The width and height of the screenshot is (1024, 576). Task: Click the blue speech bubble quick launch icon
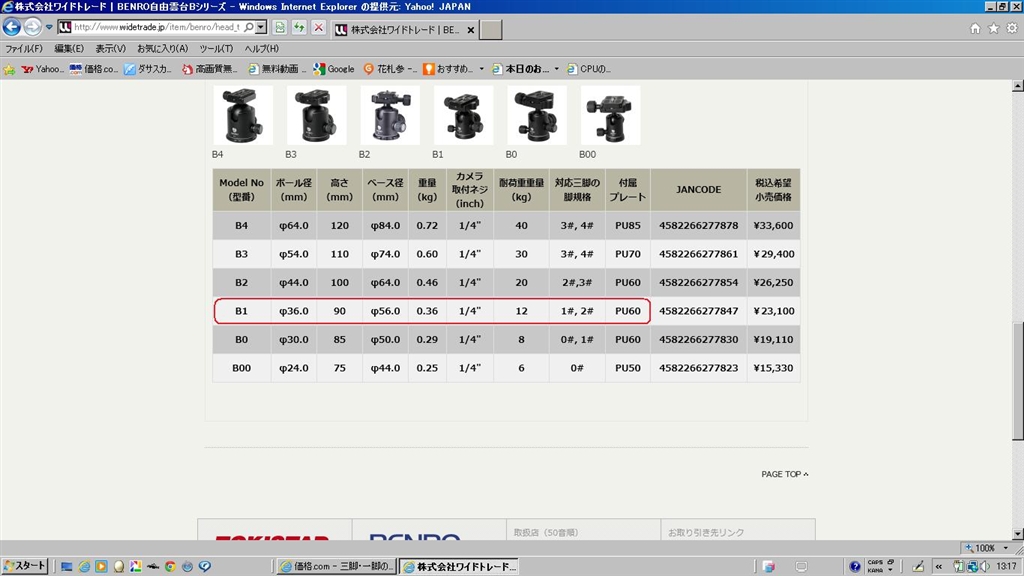coord(204,566)
